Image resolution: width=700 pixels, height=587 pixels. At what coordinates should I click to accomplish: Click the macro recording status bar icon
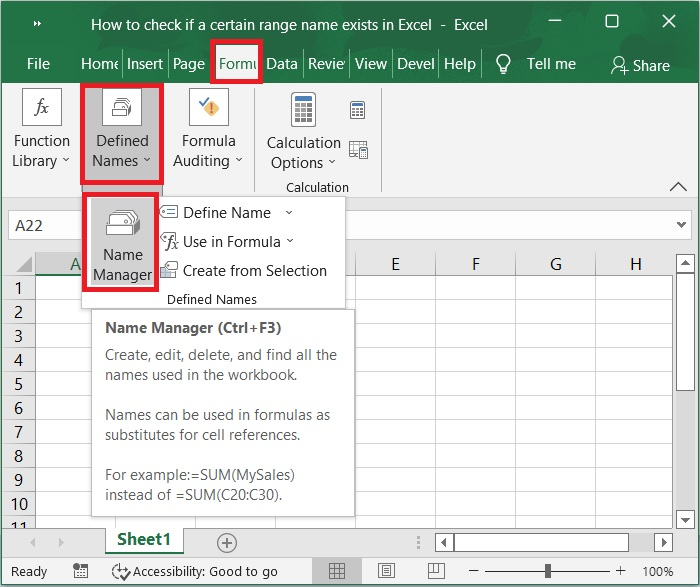(80, 570)
